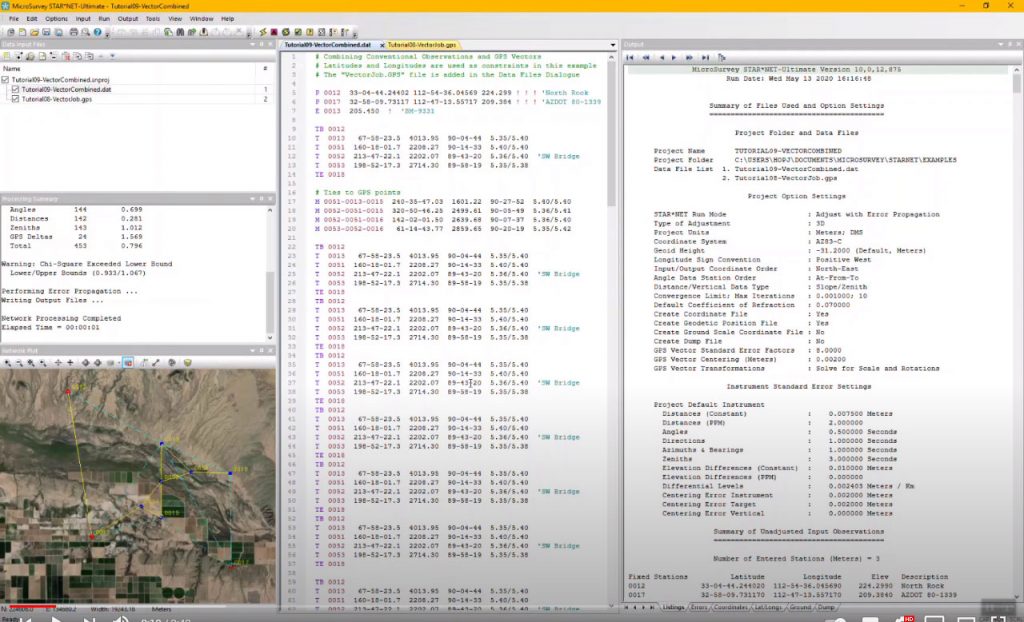The image size is (1024, 622).
Task: Jump to last section in Output panel
Action: tap(705, 58)
